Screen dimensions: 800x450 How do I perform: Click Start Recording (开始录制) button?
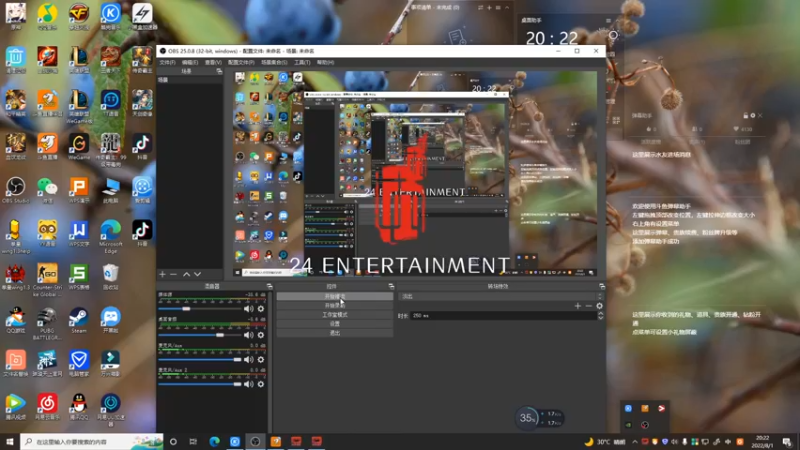click(335, 306)
